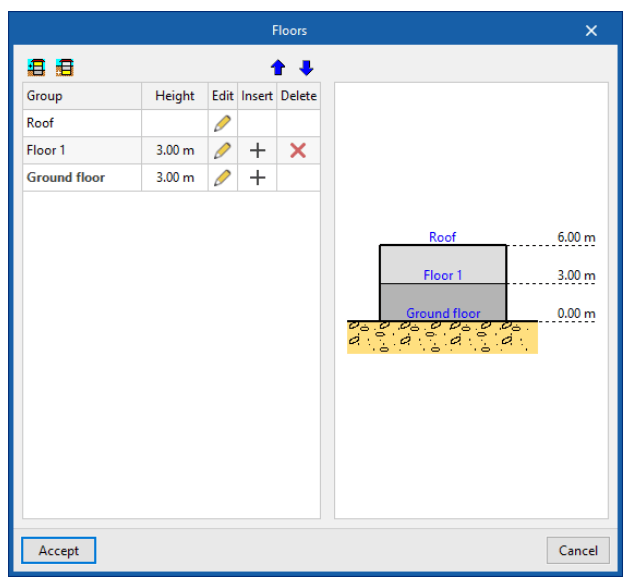Click the 3.00 m elevation label in diagram

point(576,275)
